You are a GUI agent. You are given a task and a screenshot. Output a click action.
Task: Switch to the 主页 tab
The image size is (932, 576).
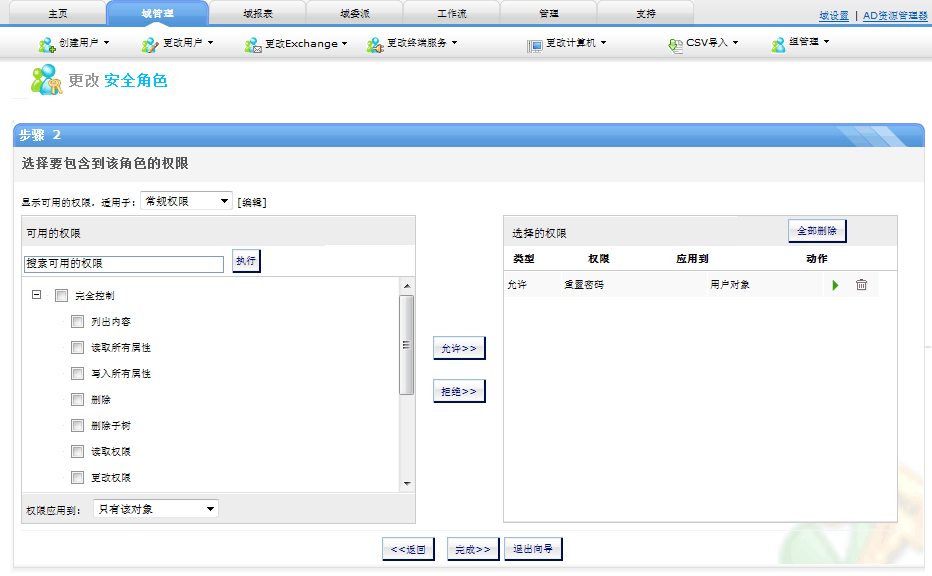pyautogui.click(x=58, y=13)
